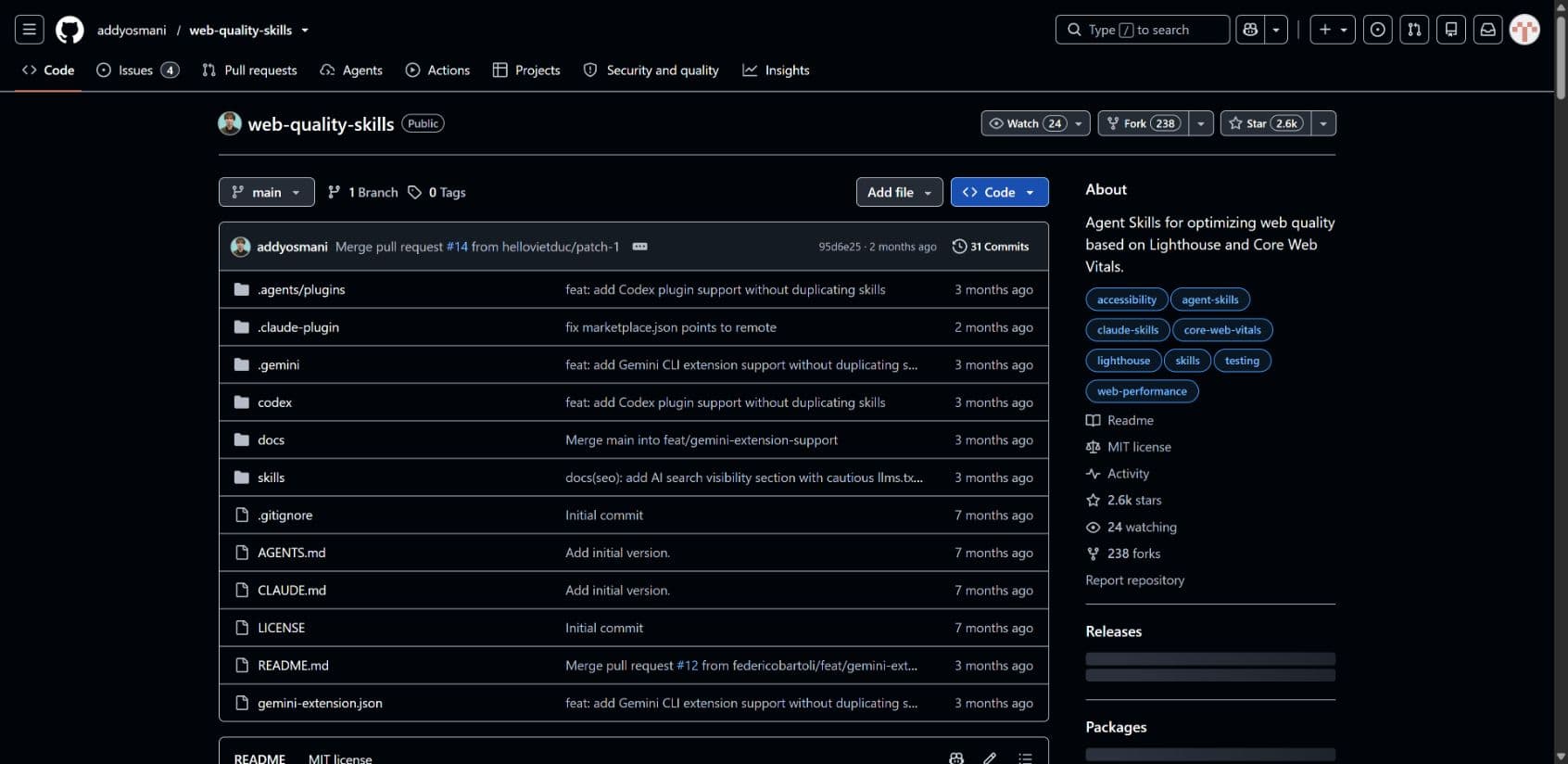Open the green Code dropdown
The height and width of the screenshot is (764, 1568).
pos(999,192)
